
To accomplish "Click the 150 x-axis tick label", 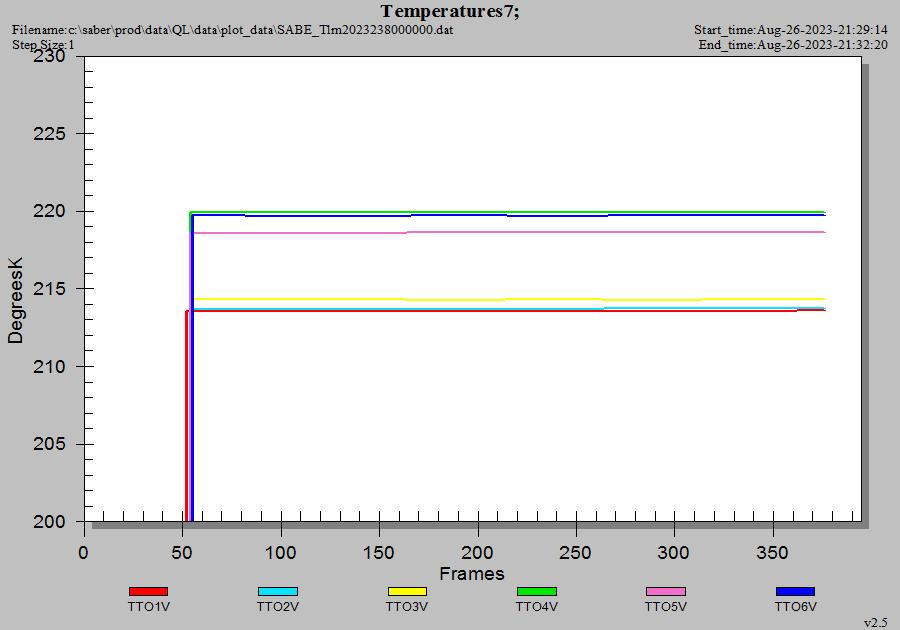I will [379, 553].
